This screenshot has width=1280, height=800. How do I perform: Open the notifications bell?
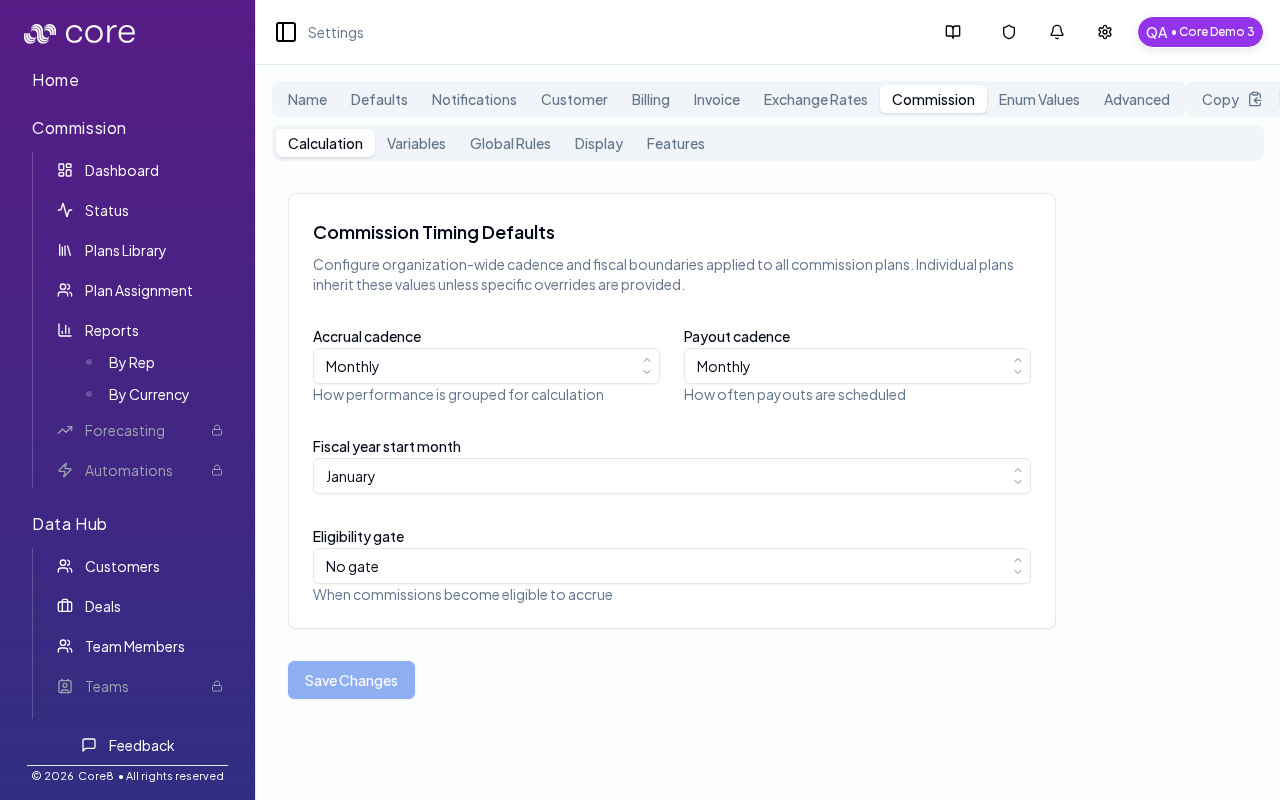tap(1057, 32)
